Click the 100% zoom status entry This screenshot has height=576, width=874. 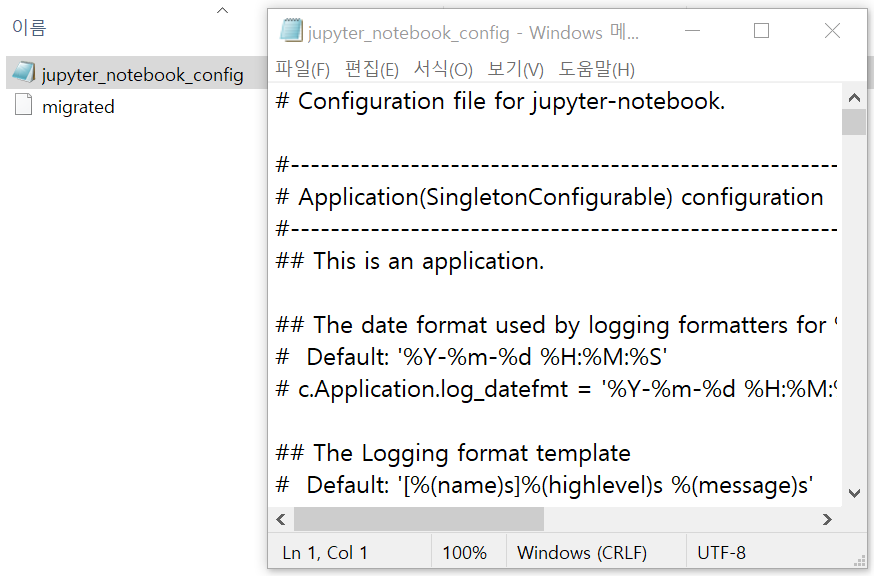[x=464, y=553]
